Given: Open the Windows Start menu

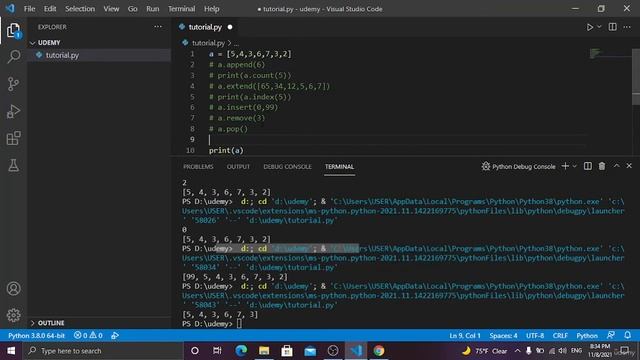Looking at the screenshot, I should pyautogui.click(x=11, y=351).
